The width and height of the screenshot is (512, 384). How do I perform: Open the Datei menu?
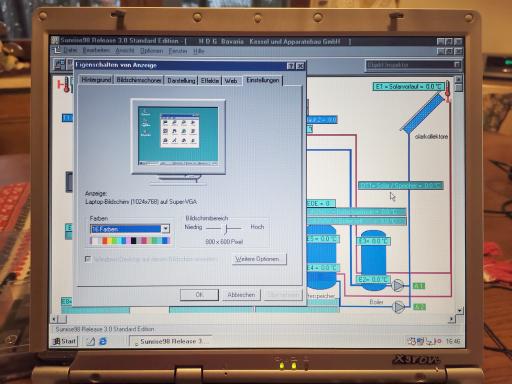pos(70,51)
